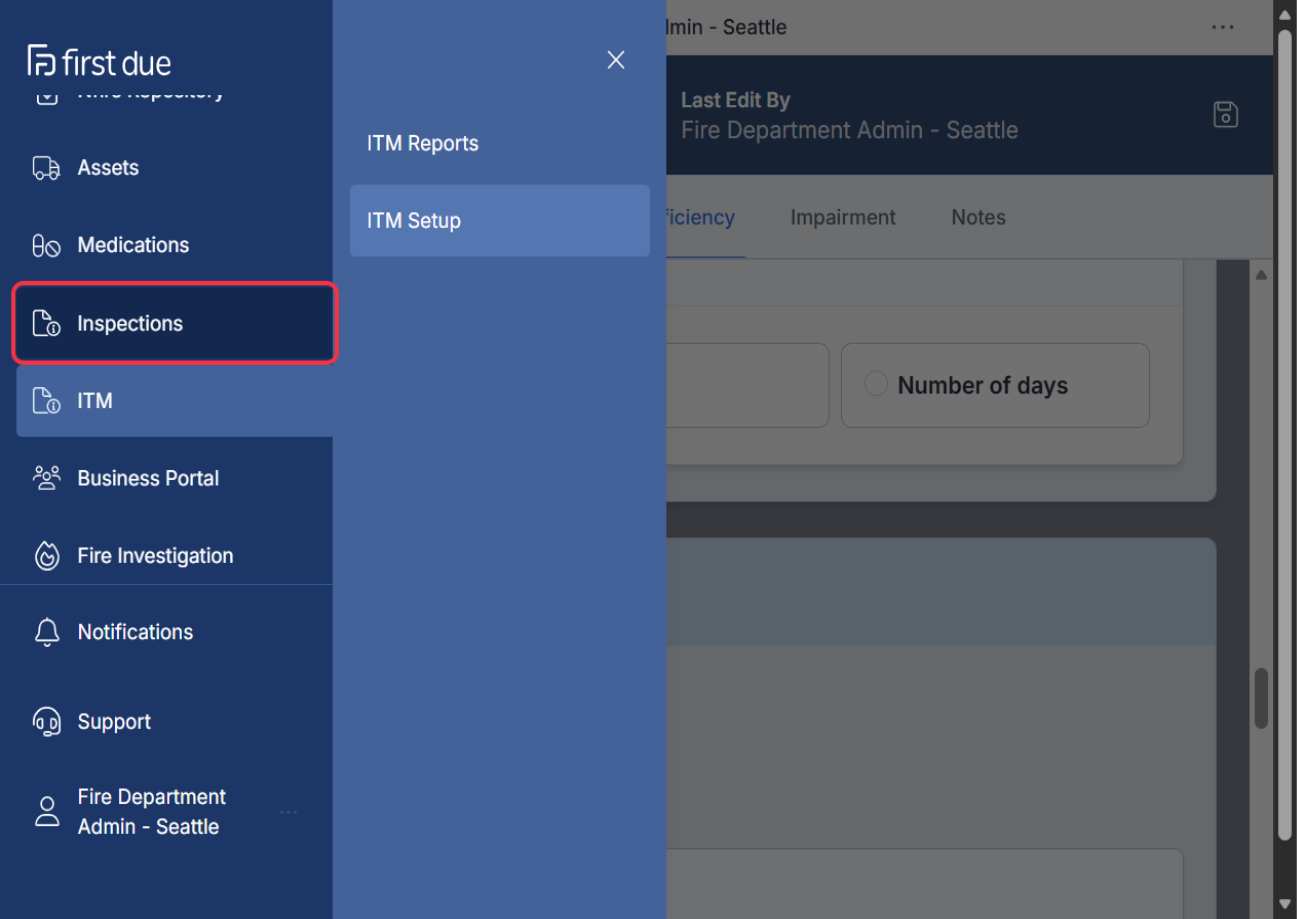Open the three-dot menu in top bar
1297x919 pixels.
click(1222, 27)
